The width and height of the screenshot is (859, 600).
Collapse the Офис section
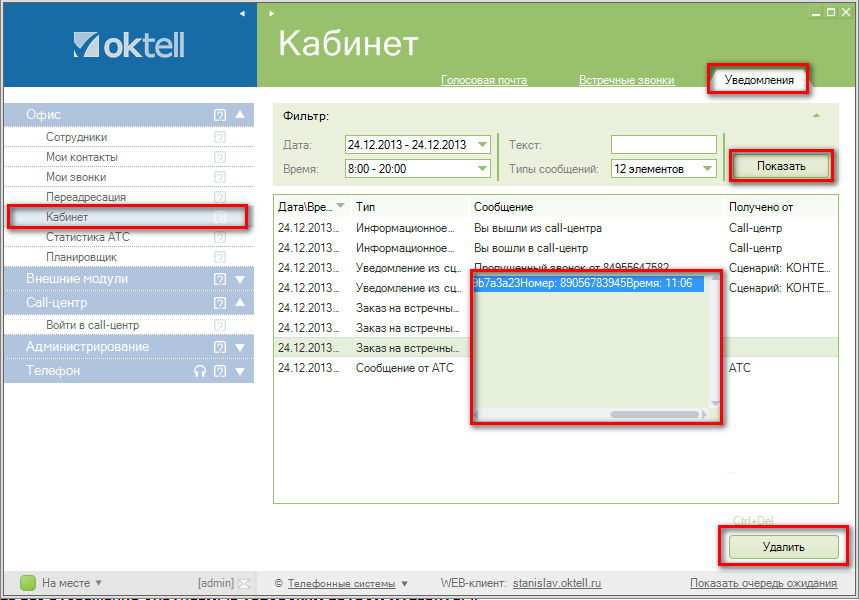tap(239, 115)
